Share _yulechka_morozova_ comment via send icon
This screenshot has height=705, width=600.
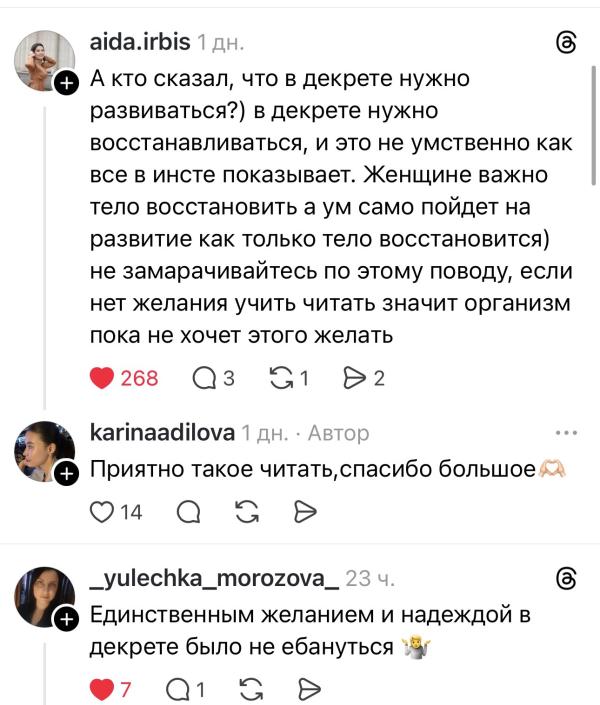coord(310,688)
